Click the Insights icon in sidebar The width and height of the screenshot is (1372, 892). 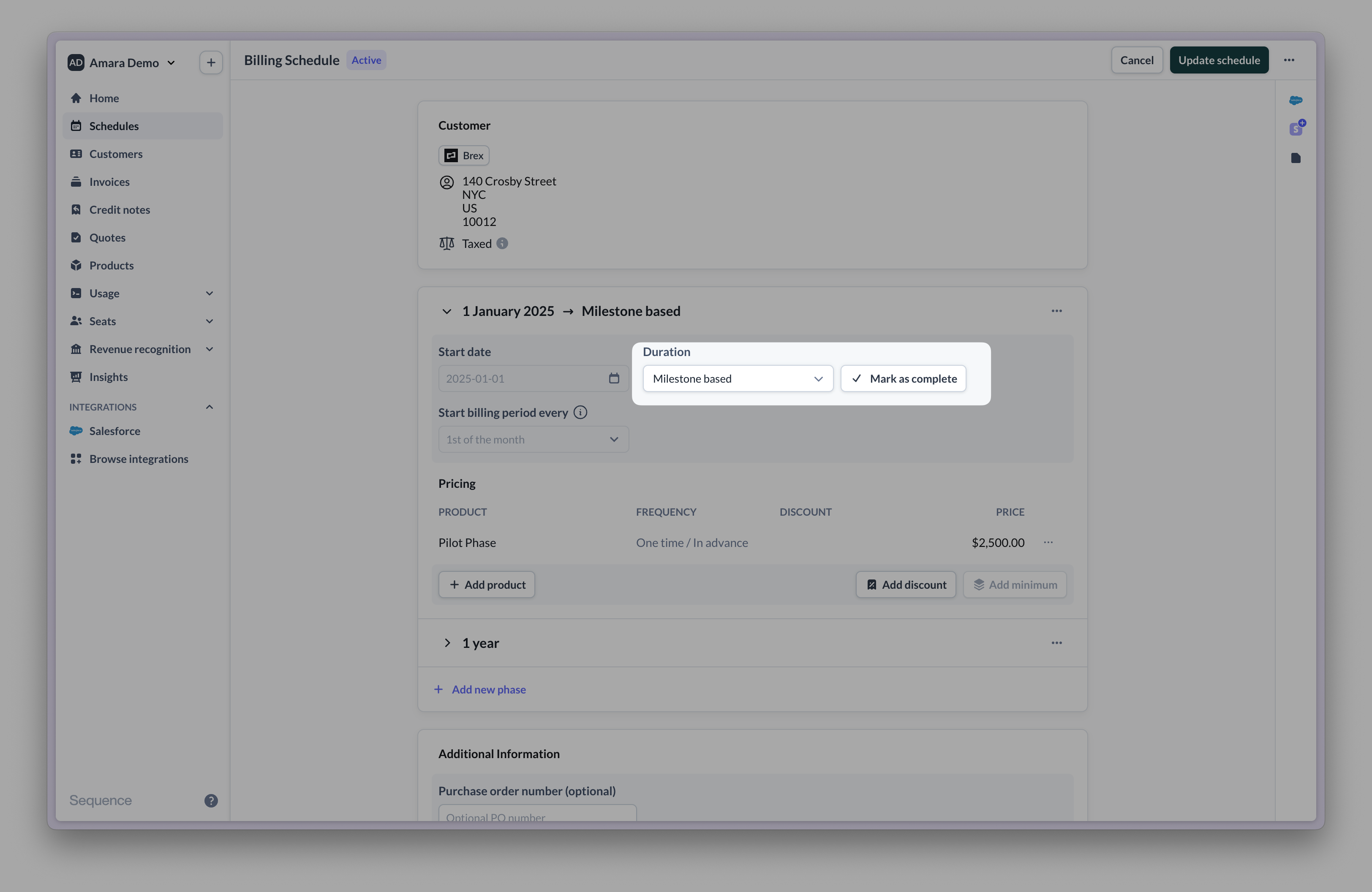(76, 377)
